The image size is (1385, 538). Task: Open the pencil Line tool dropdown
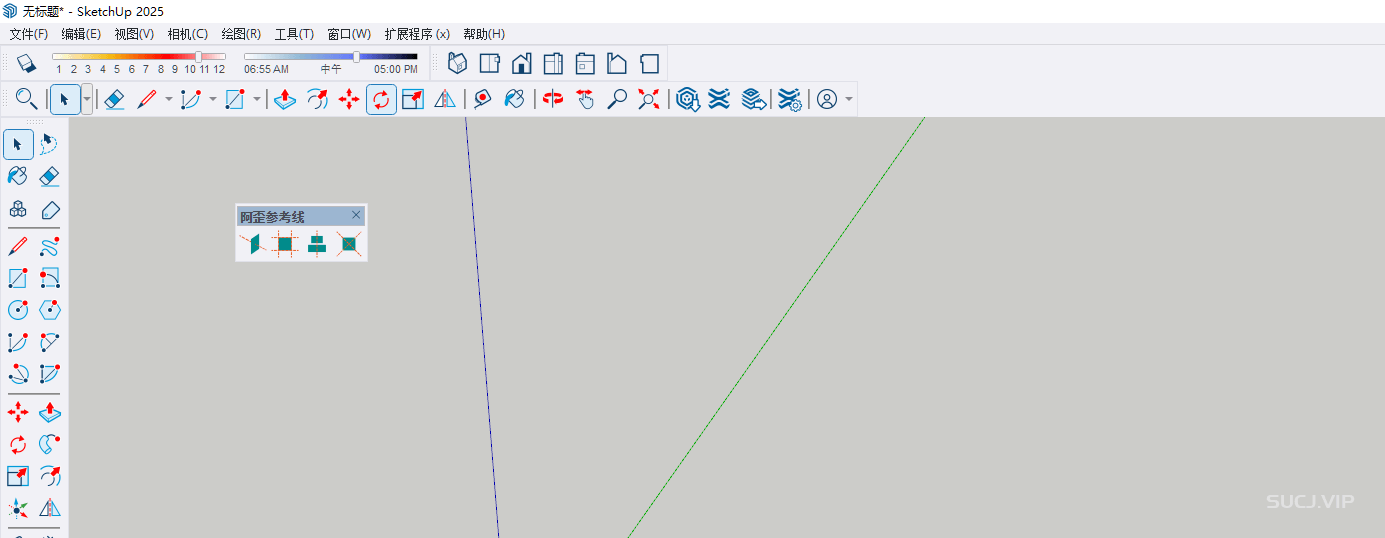(x=168, y=99)
